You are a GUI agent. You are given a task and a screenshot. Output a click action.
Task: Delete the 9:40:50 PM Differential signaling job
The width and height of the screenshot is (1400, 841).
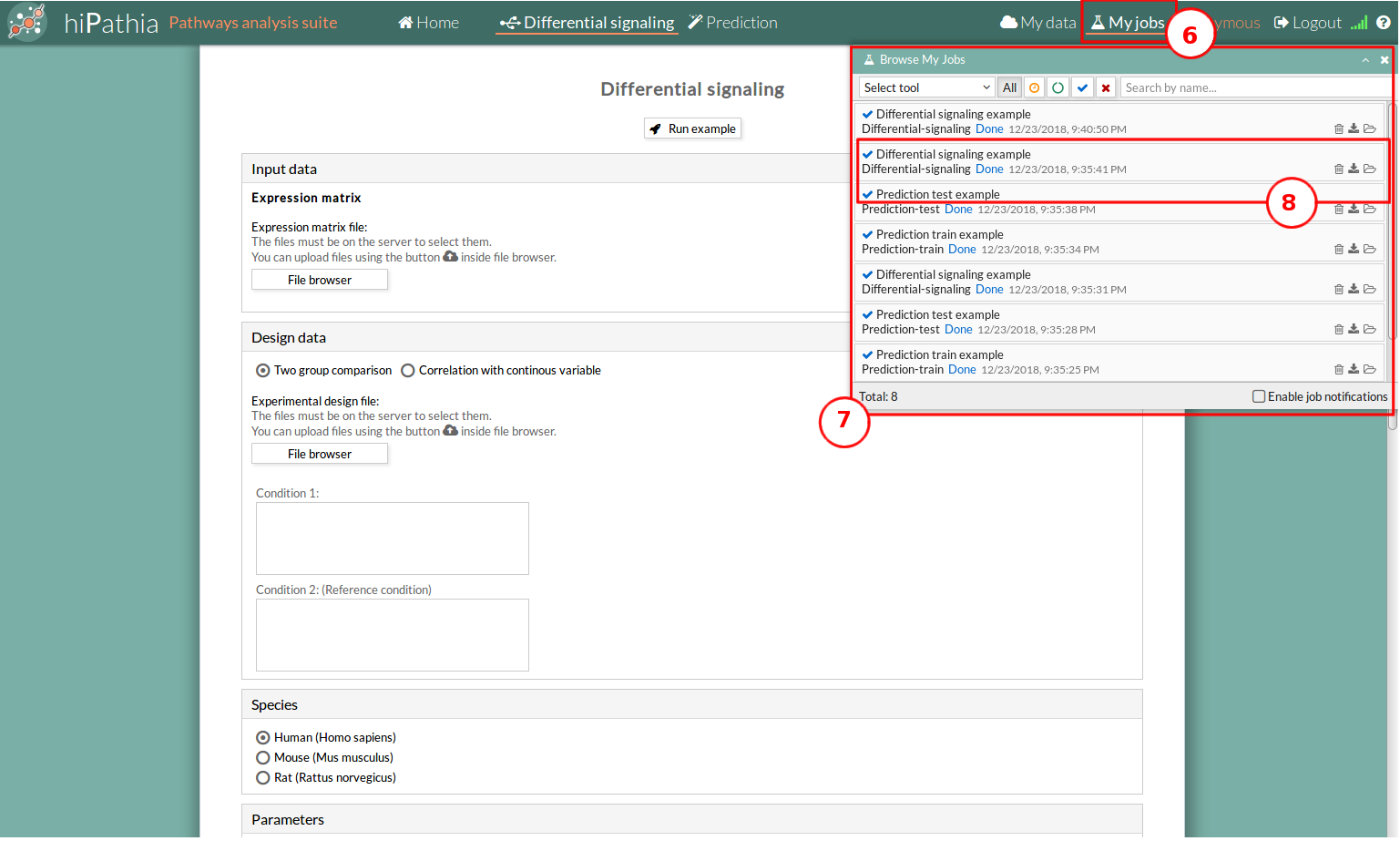[1338, 129]
